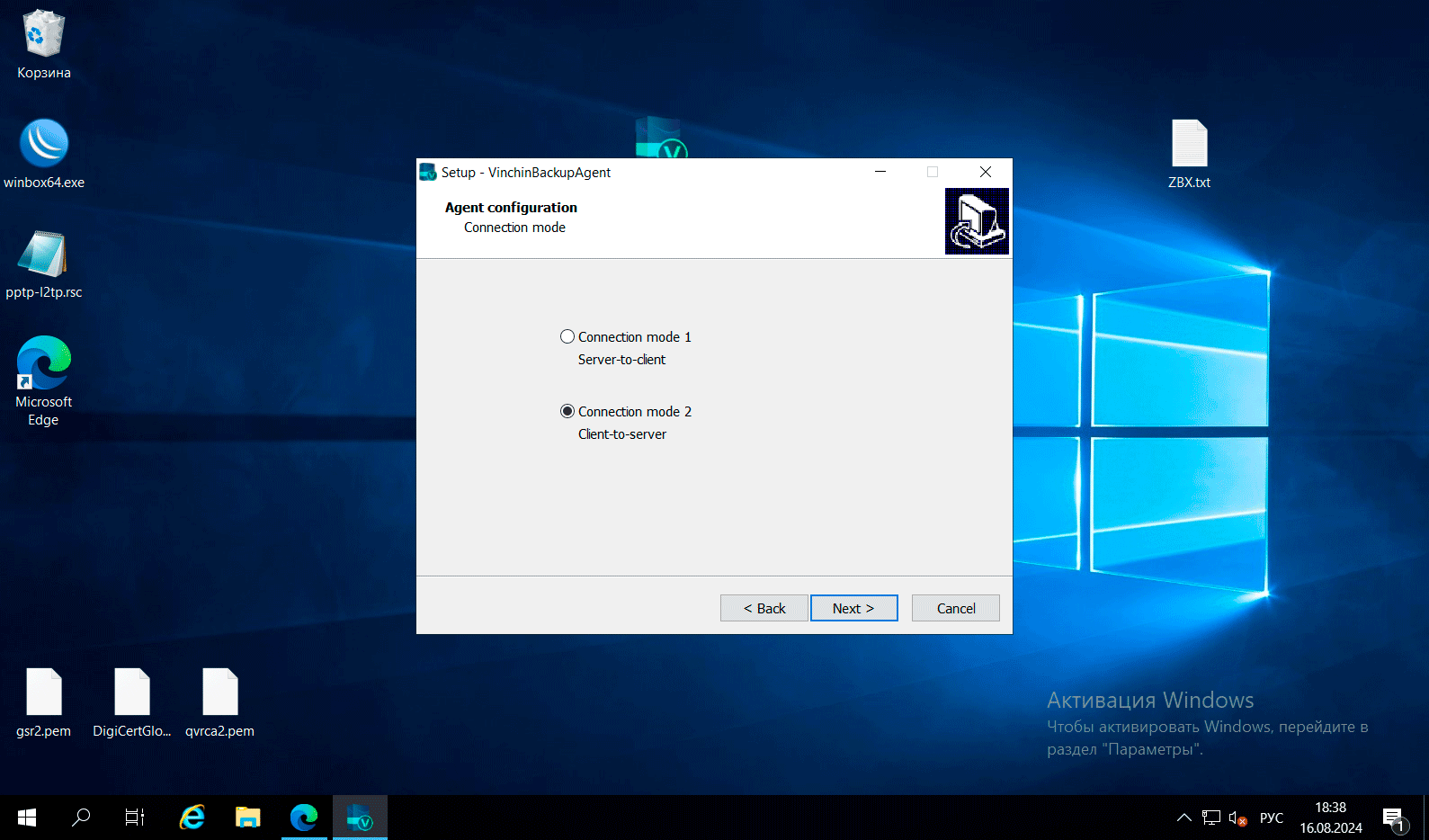The width and height of the screenshot is (1429, 840).
Task: Open the Recycle Bin desktop icon
Action: click(x=43, y=36)
